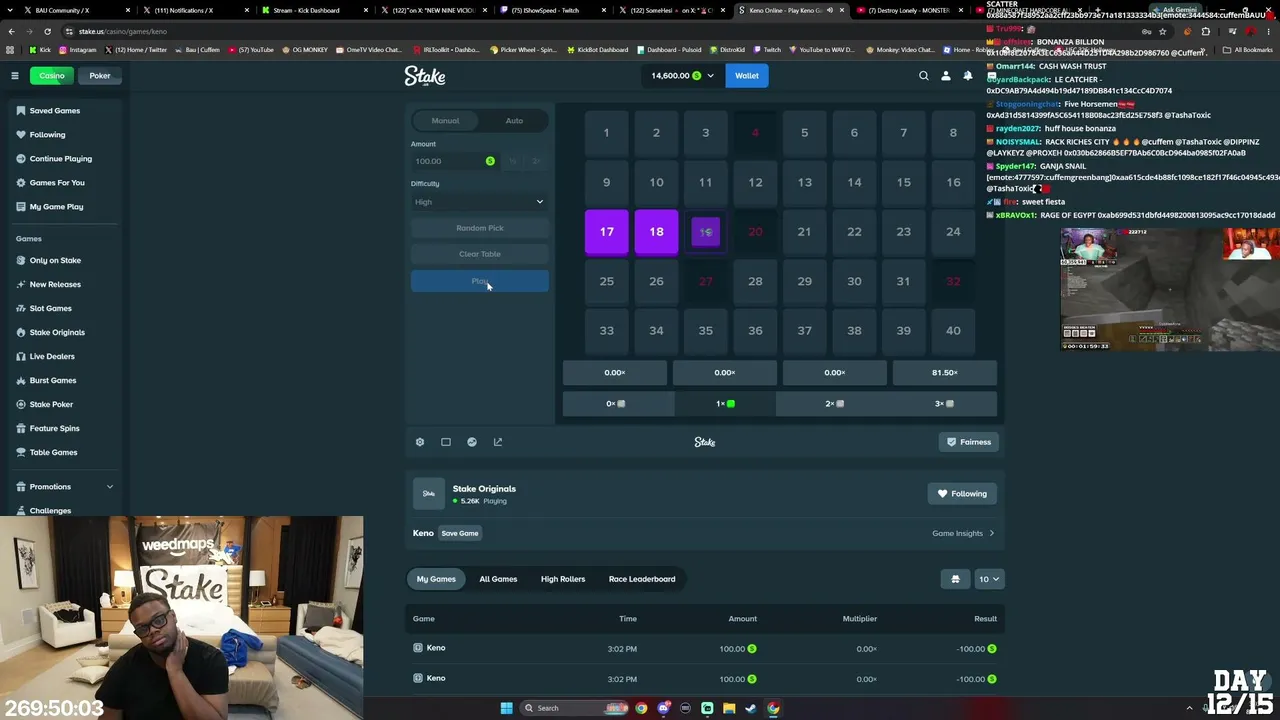Go back in the browser
This screenshot has height=720, width=1280.
[x=11, y=31]
